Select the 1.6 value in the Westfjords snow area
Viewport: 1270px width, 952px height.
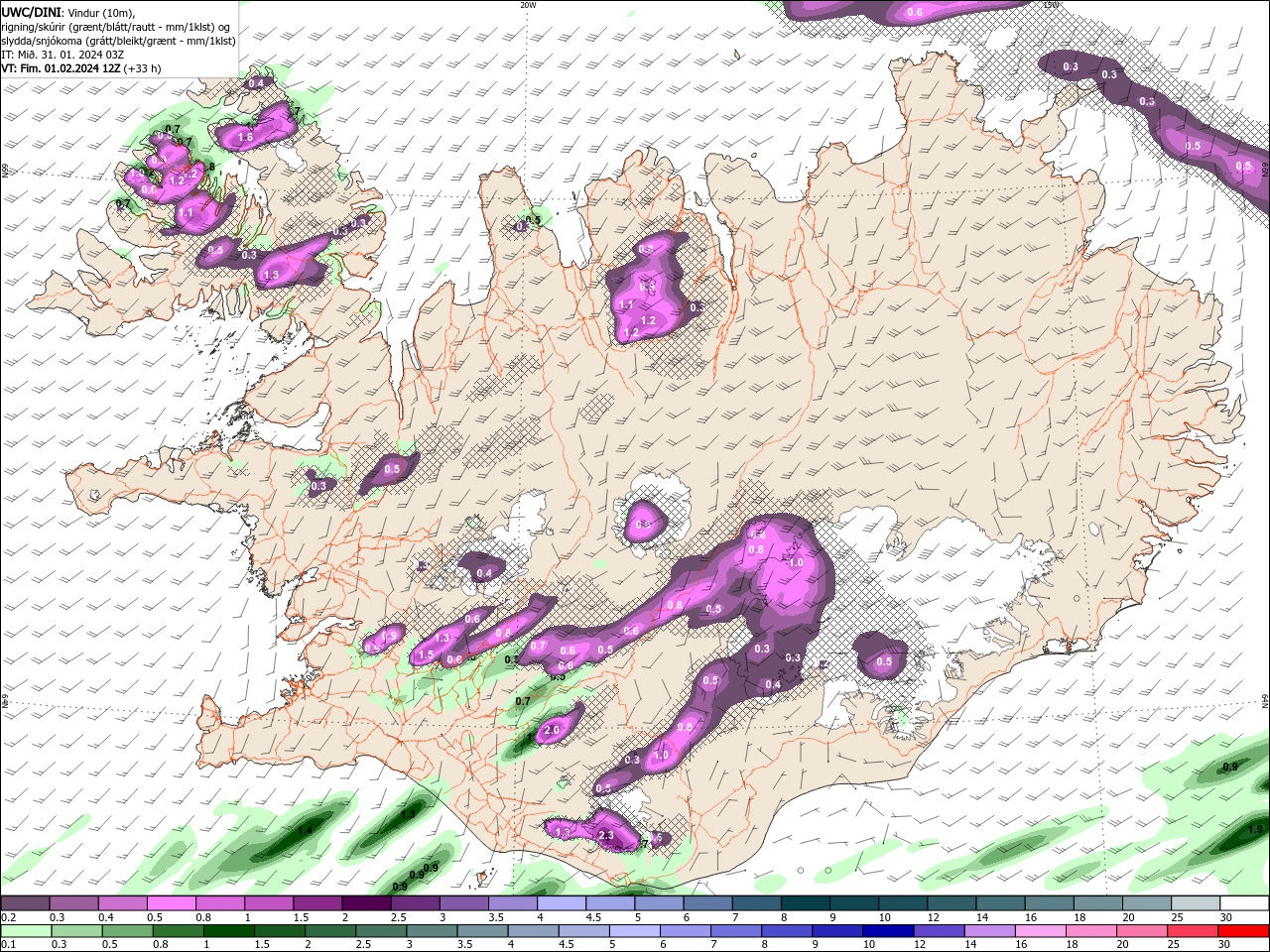pos(245,137)
